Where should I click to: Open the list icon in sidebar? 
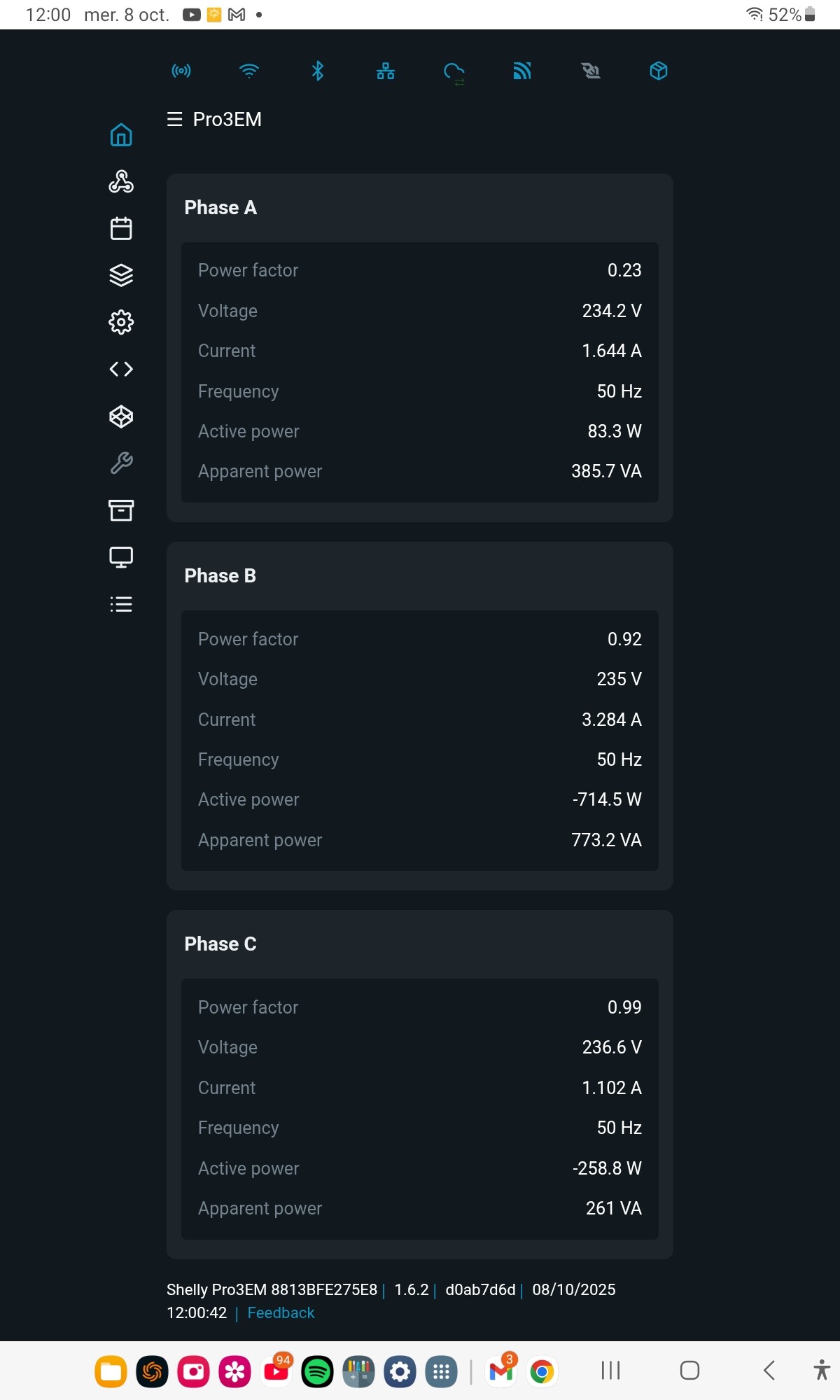121,604
